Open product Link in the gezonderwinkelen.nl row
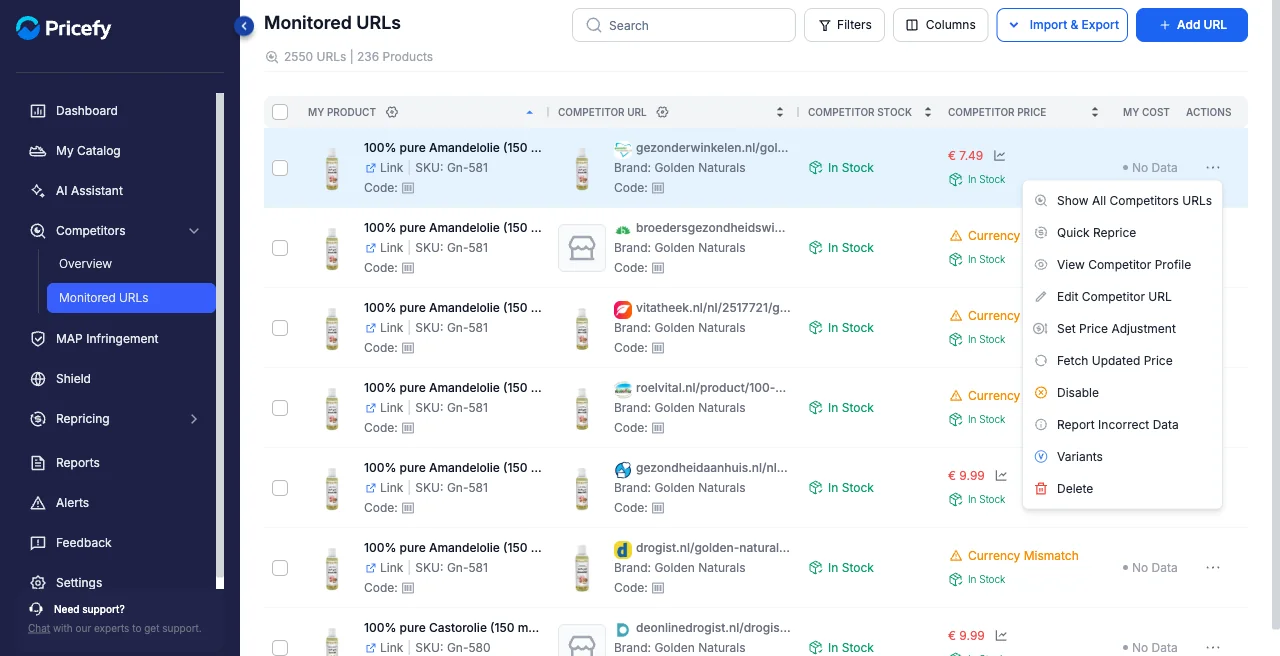This screenshot has width=1280, height=656. 384,168
